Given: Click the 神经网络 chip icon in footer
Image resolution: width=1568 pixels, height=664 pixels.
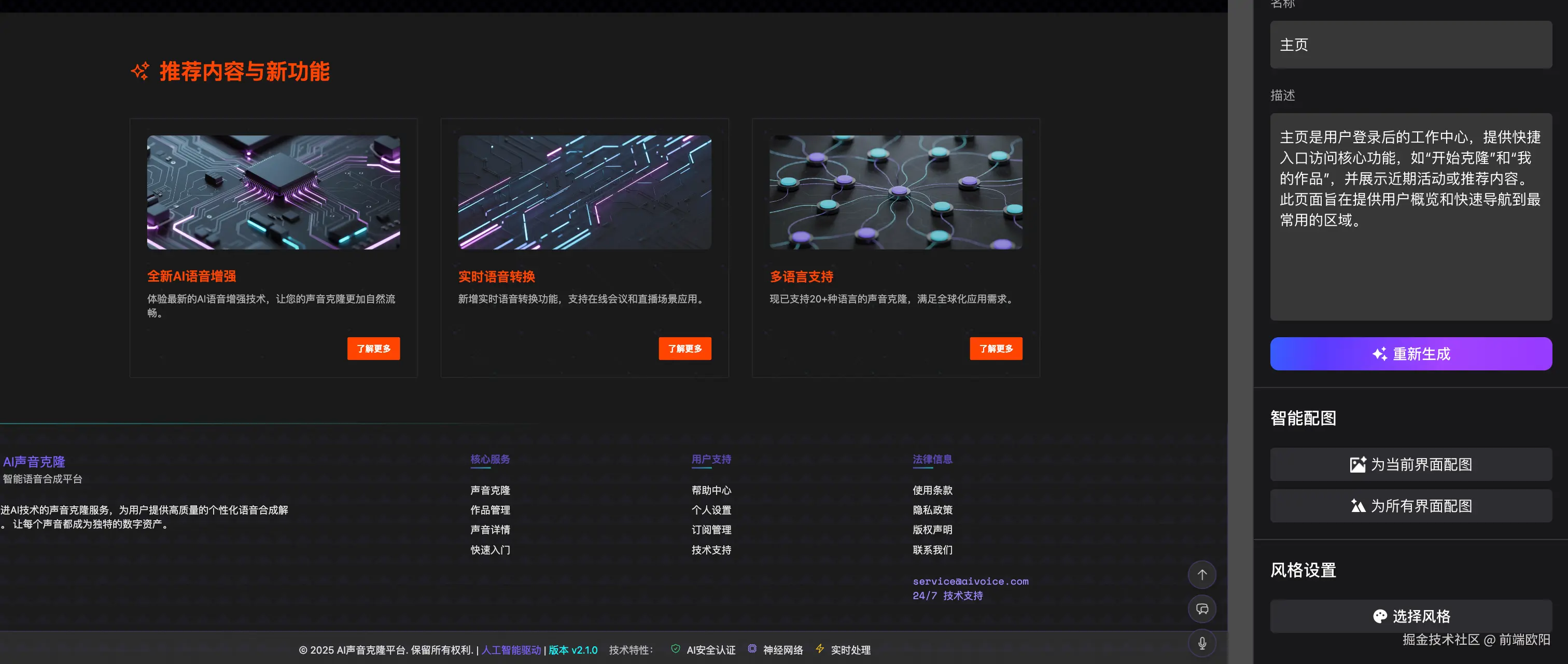Looking at the screenshot, I should point(752,649).
